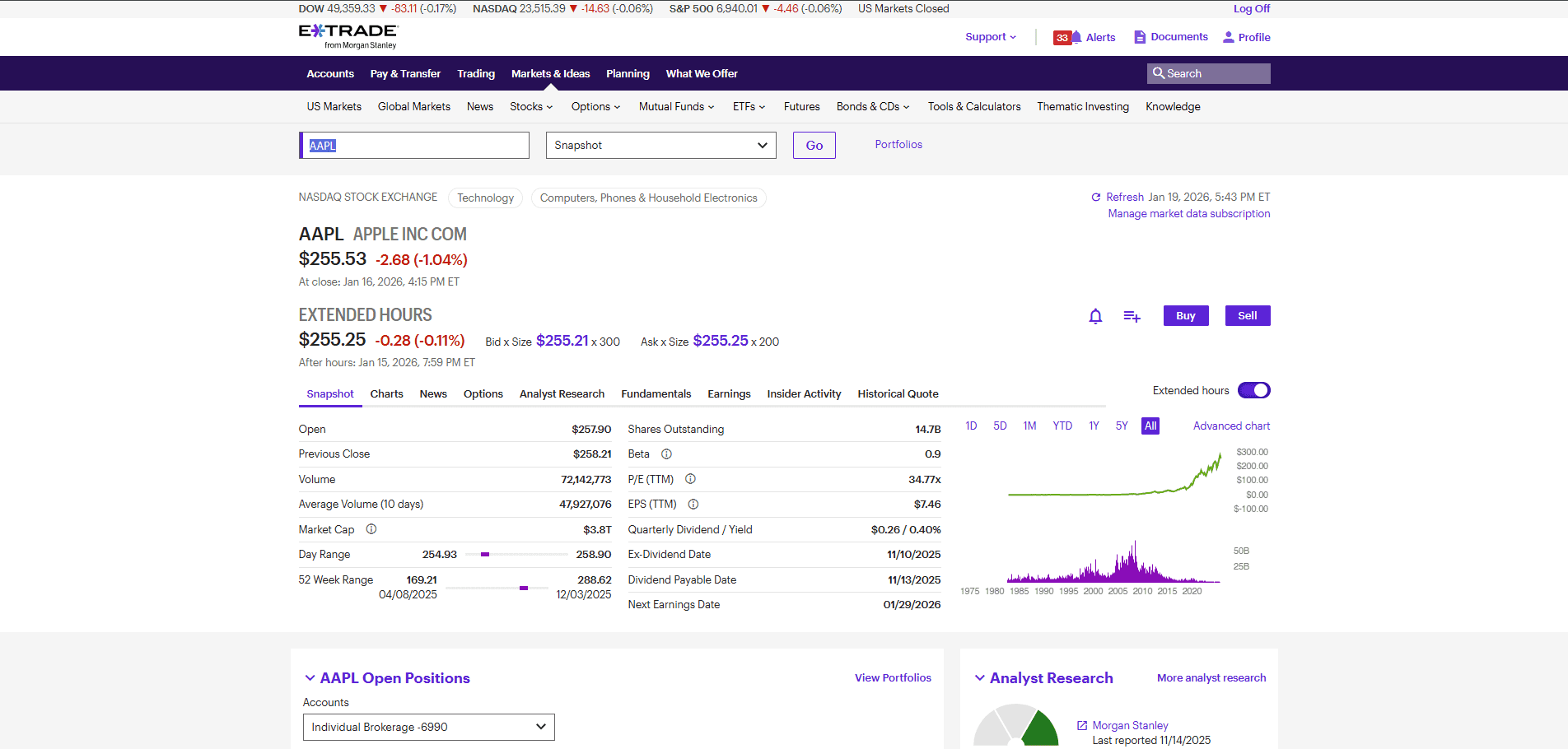Click the Computers, Phones & Household Electronics tag
This screenshot has height=749, width=1568.
click(648, 198)
